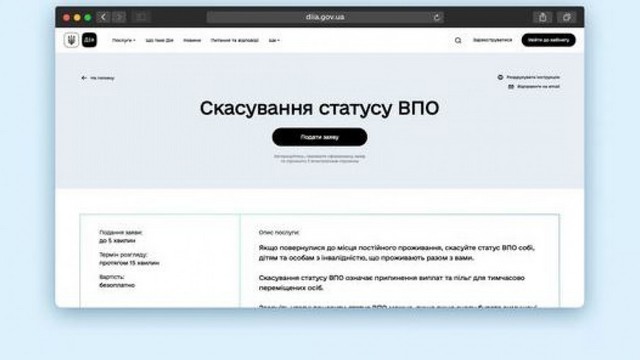Open the black Diia logo home icon
Screen dimensions: 640x360
[x=89, y=40]
